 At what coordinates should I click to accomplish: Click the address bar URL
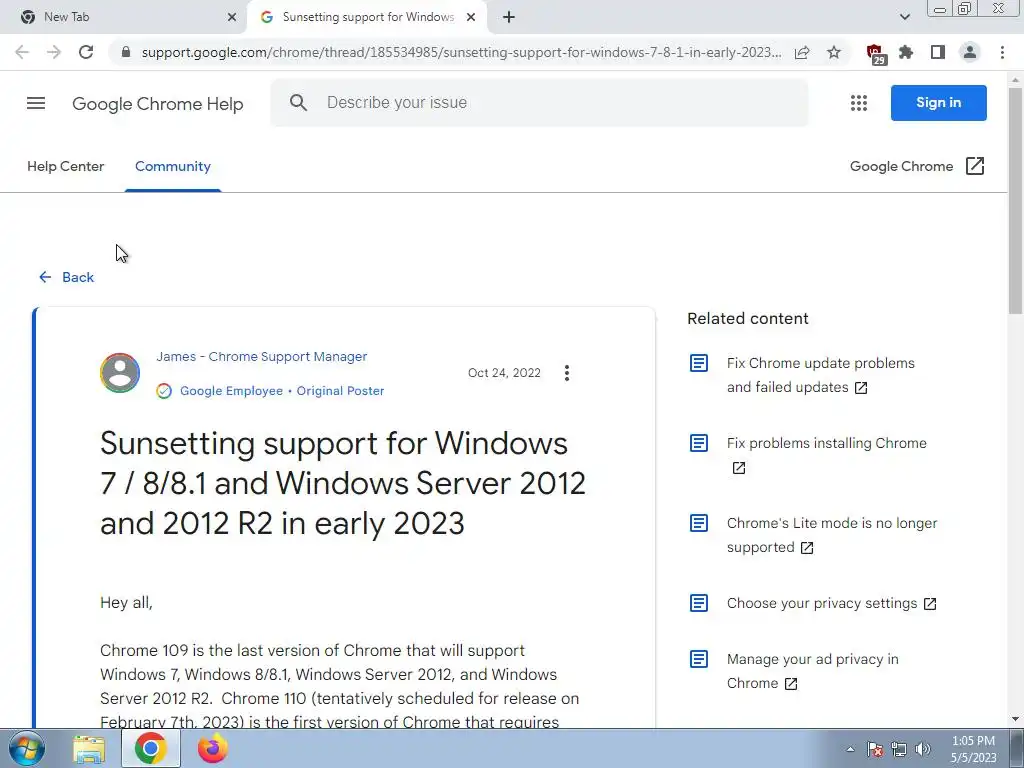tap(461, 52)
